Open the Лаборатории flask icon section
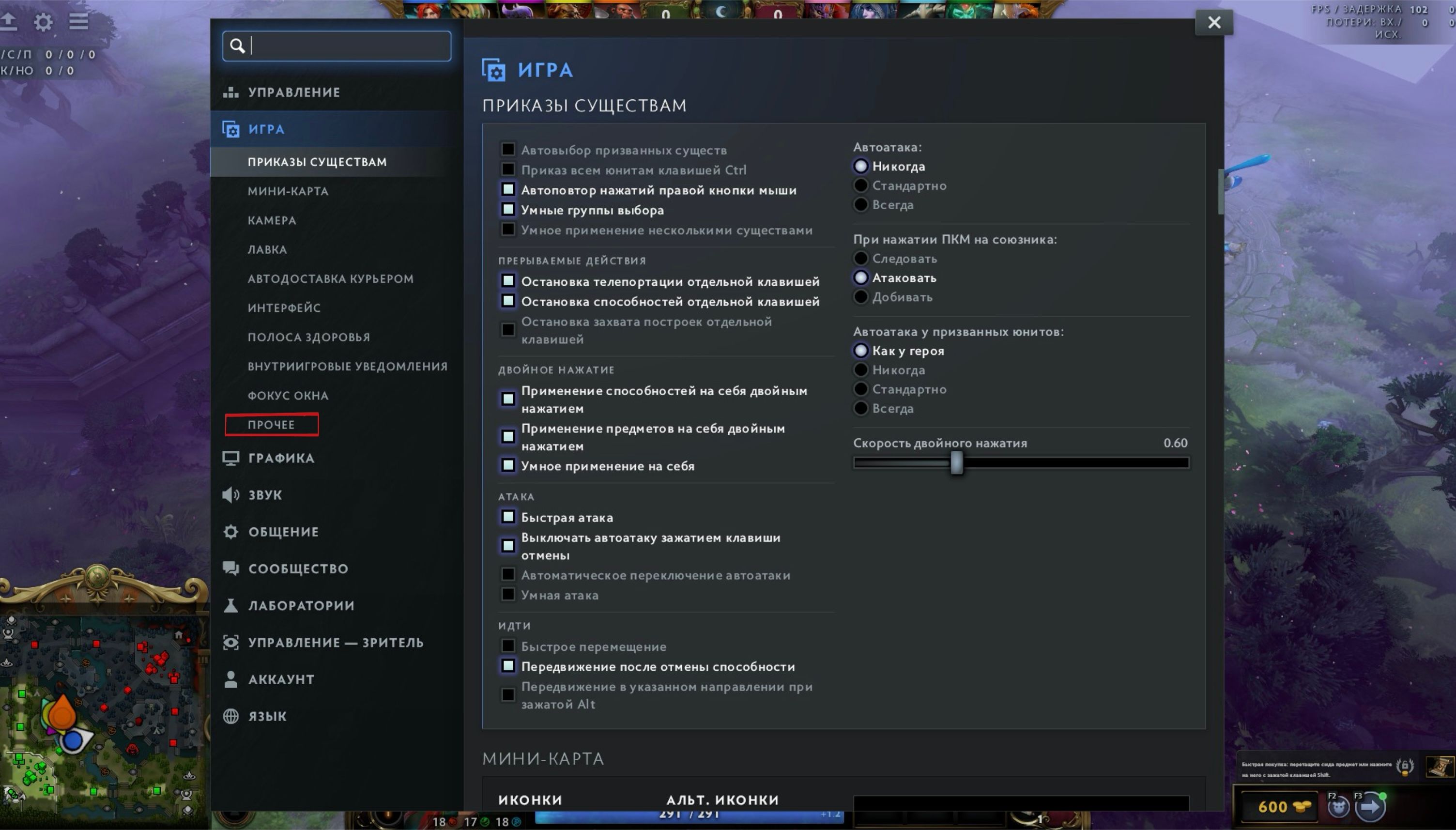Viewport: 1456px width, 830px height. (x=231, y=605)
